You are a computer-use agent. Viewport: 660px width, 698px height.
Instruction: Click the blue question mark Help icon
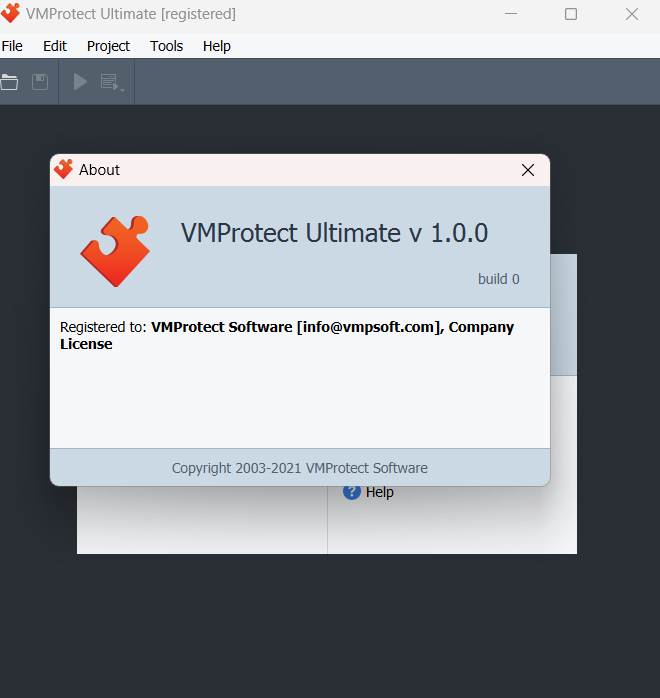351,492
